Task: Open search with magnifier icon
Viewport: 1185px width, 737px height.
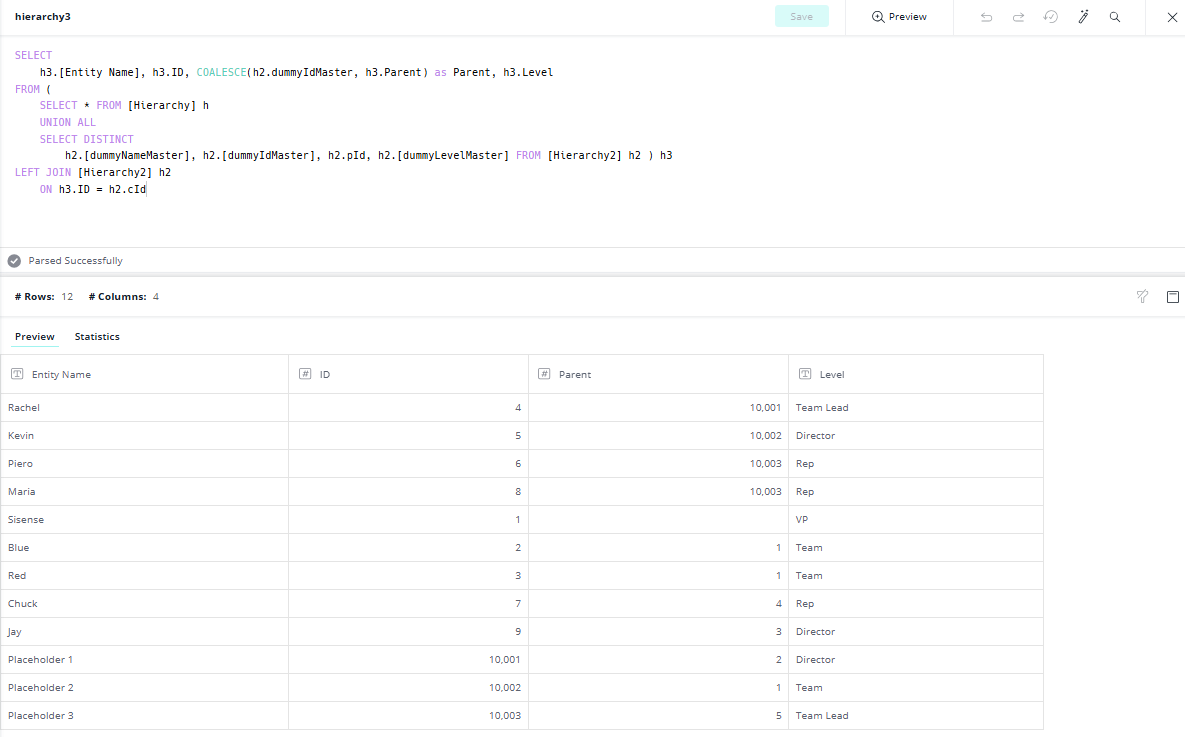Action: (x=1114, y=17)
